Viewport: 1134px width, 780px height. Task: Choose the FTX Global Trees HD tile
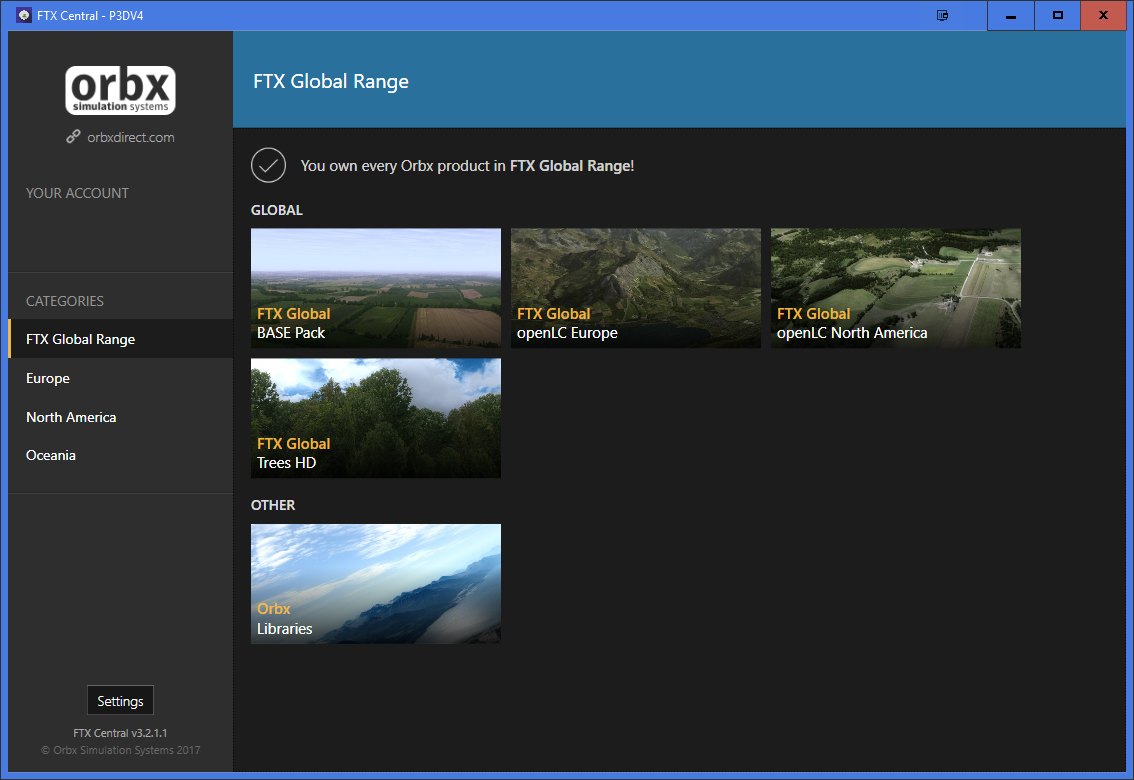(375, 418)
